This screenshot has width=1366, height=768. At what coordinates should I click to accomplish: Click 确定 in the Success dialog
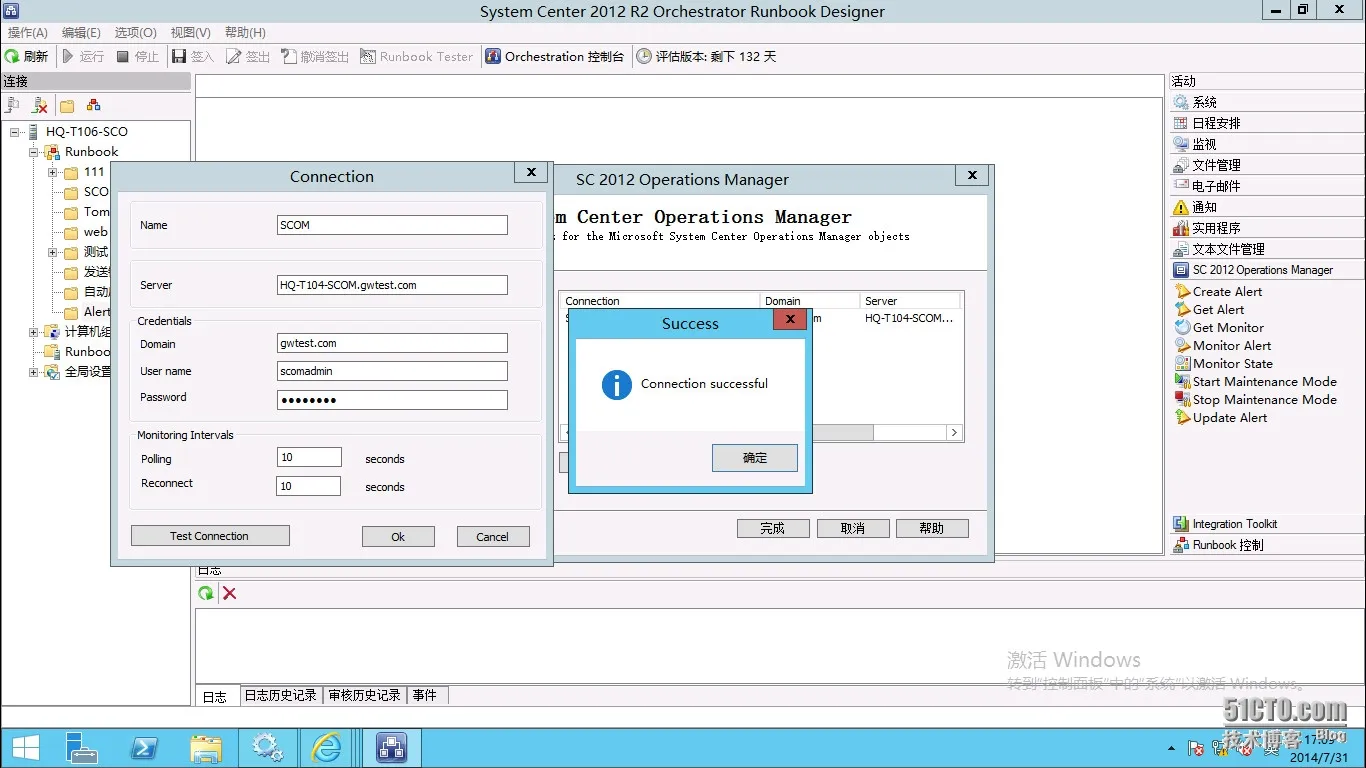[x=755, y=458]
